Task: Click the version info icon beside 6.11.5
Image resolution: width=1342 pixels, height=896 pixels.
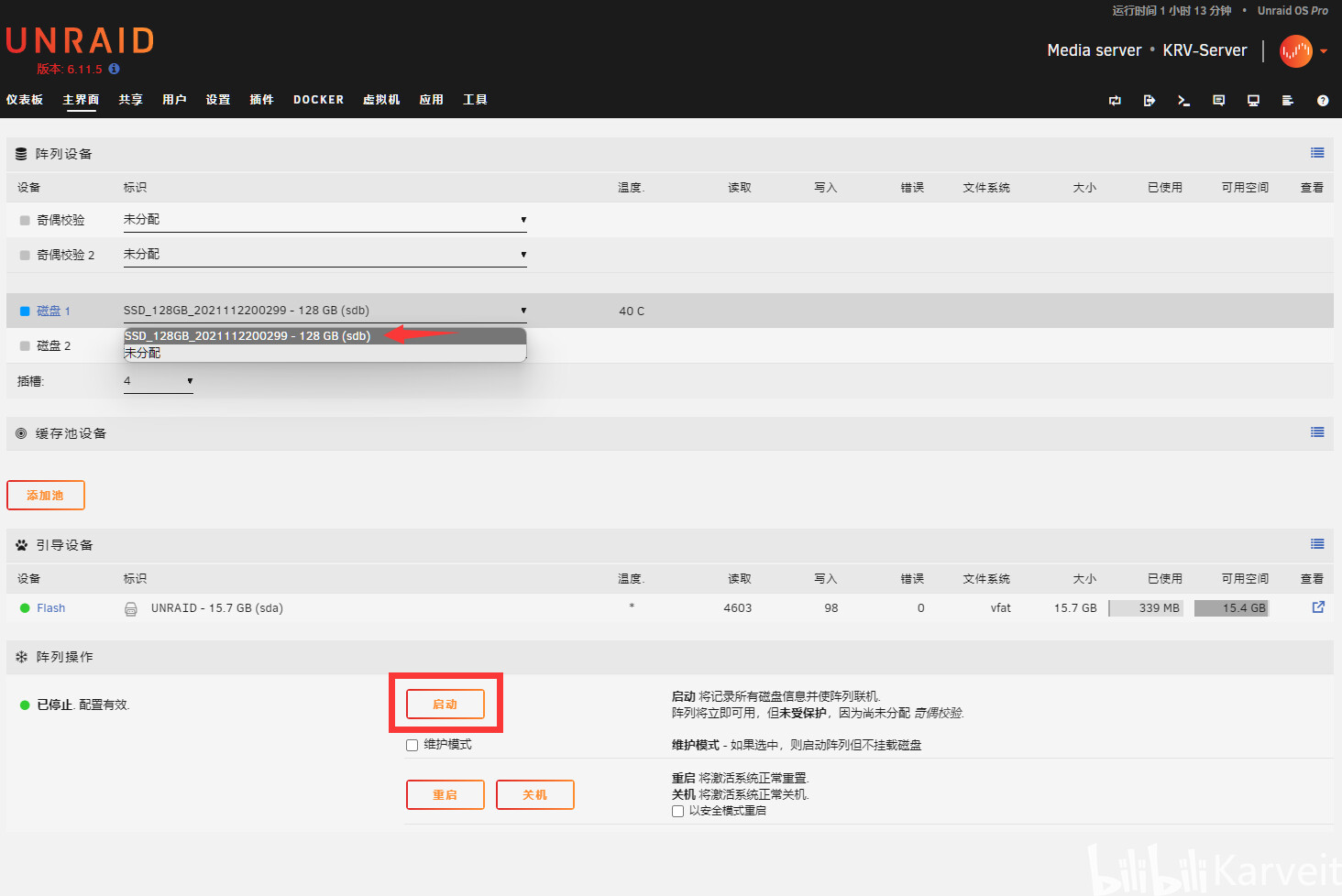Action: (x=114, y=69)
